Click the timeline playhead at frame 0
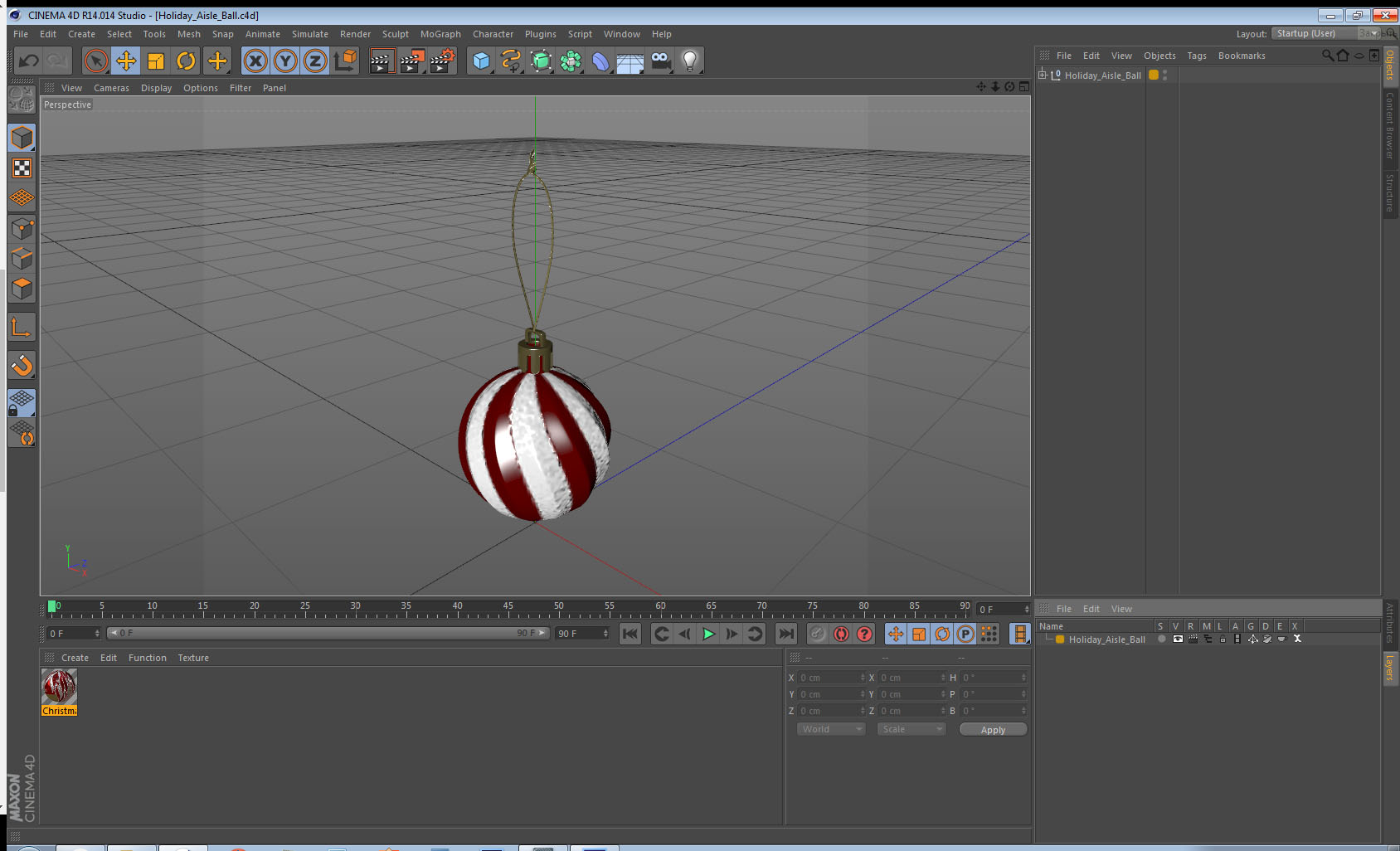This screenshot has height=851, width=1400. click(x=52, y=606)
